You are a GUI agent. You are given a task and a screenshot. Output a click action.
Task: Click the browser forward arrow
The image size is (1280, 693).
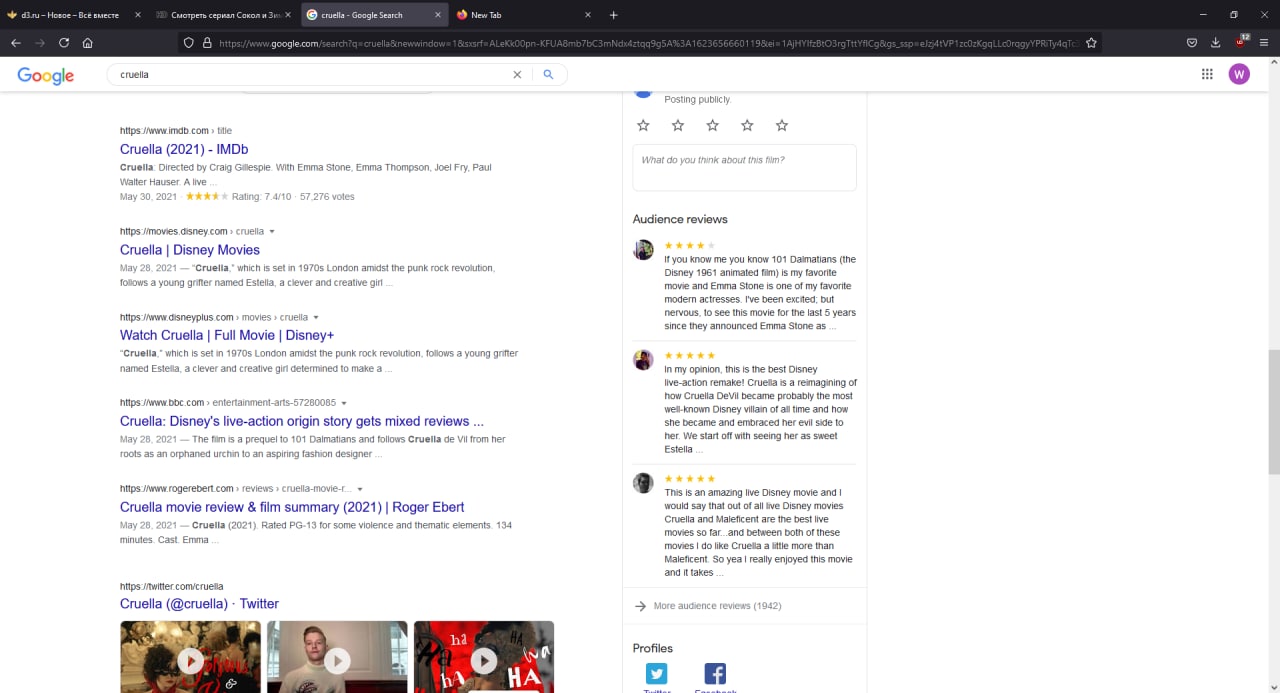coord(40,43)
